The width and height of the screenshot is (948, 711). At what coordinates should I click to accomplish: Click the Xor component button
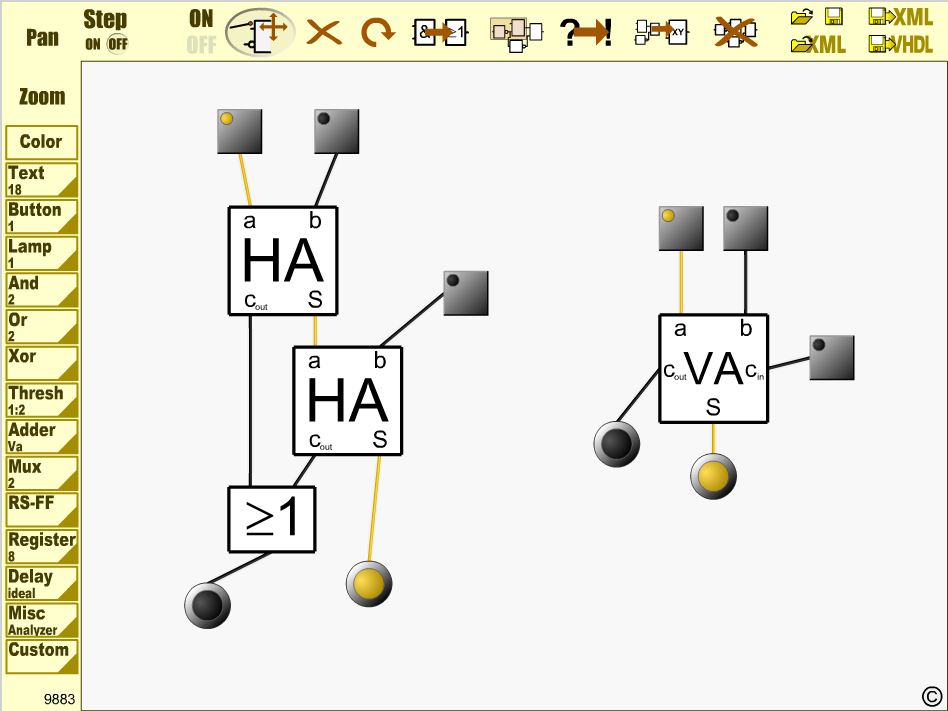click(x=41, y=362)
